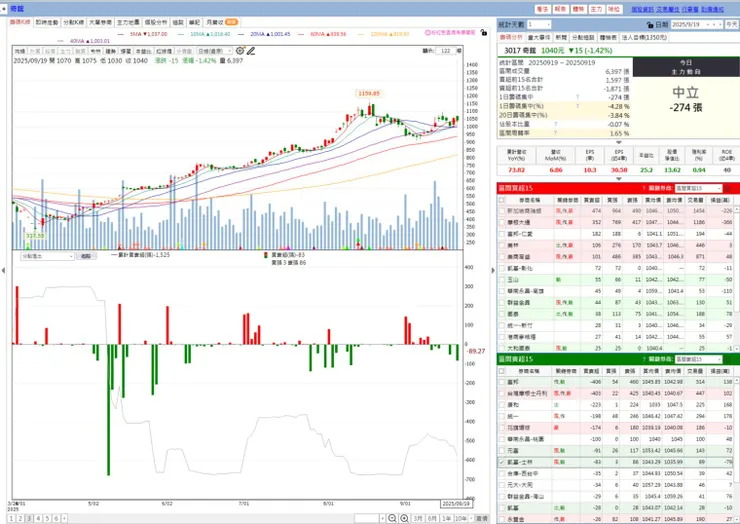Open 體檢表 tab in right panel

(608, 37)
